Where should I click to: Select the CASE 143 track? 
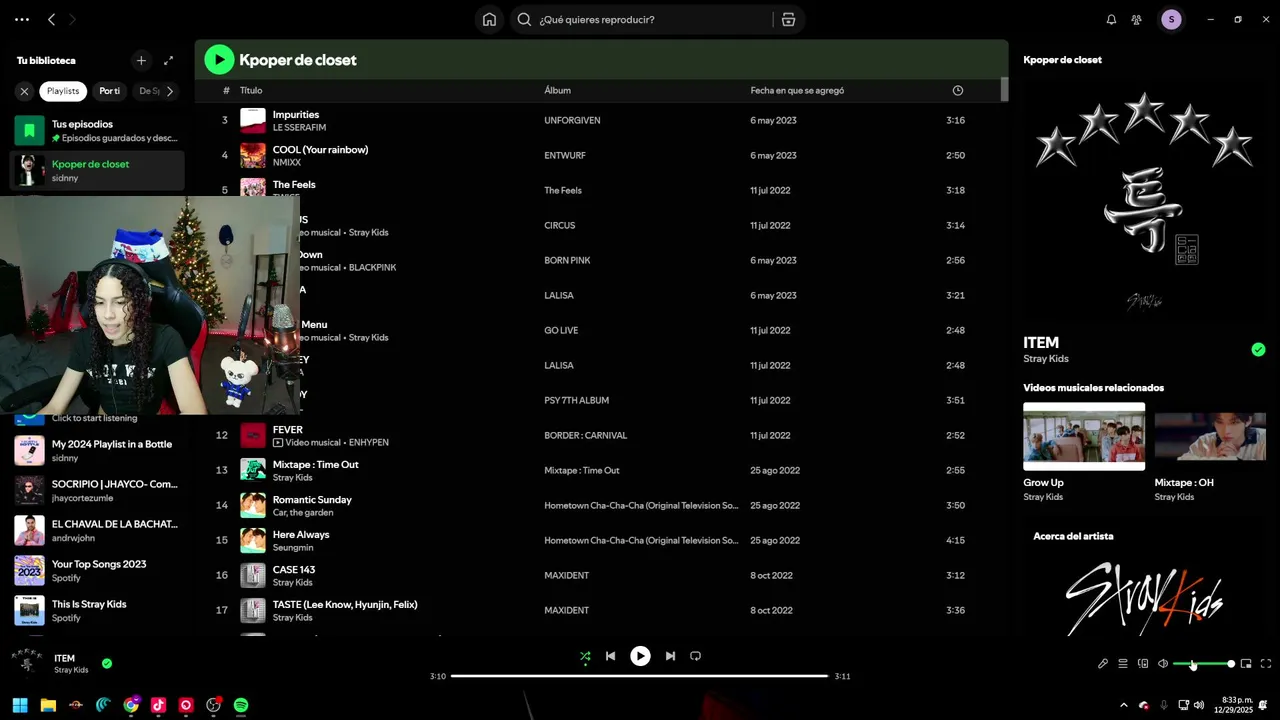pyautogui.click(x=600, y=575)
